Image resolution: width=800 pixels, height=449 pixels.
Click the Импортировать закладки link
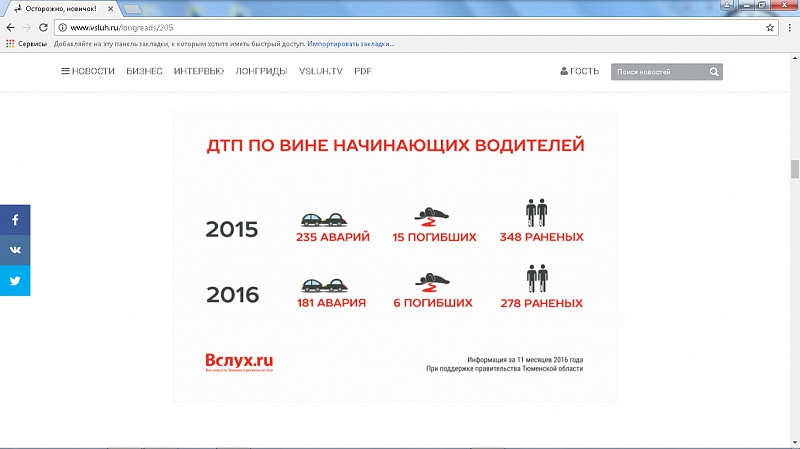pos(351,44)
